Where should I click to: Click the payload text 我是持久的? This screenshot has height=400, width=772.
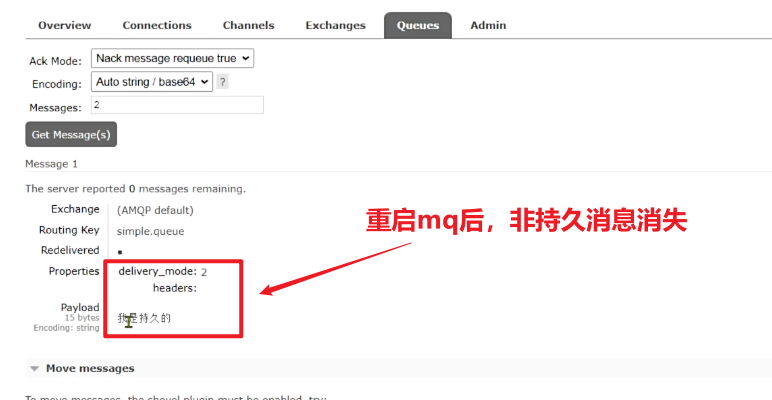(x=144, y=318)
